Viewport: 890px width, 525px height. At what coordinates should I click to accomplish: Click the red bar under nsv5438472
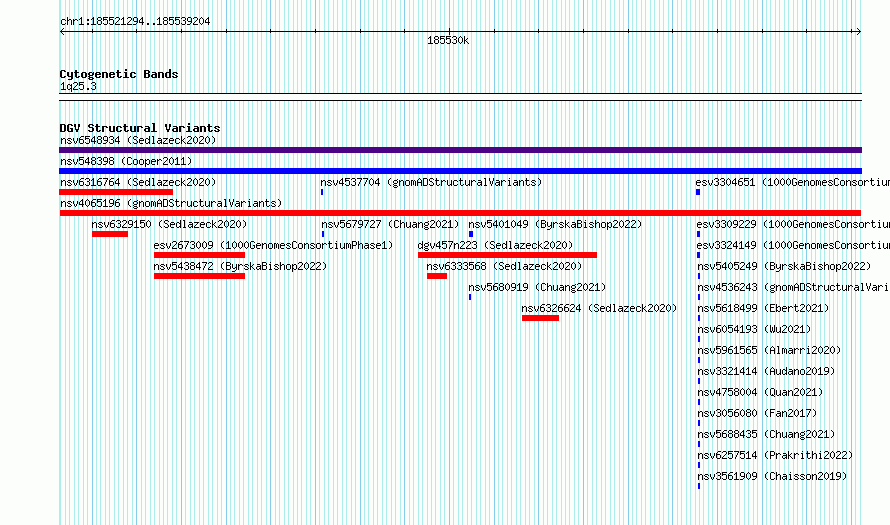199,276
